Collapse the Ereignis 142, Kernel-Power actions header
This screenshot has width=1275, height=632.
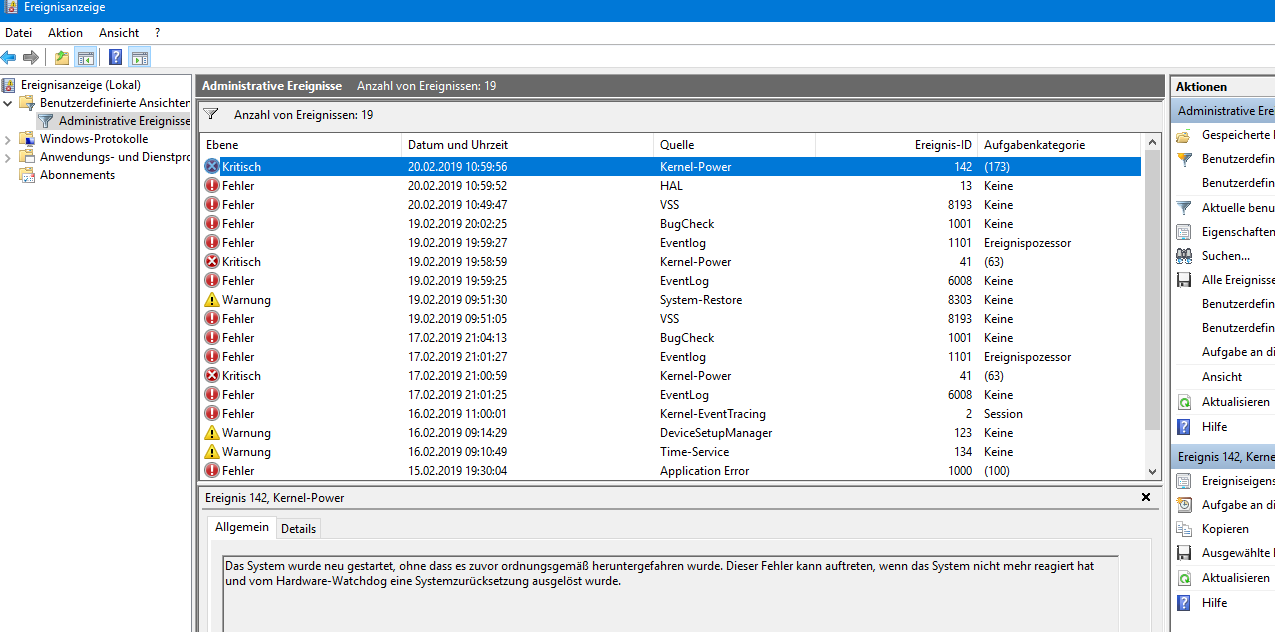point(1223,456)
